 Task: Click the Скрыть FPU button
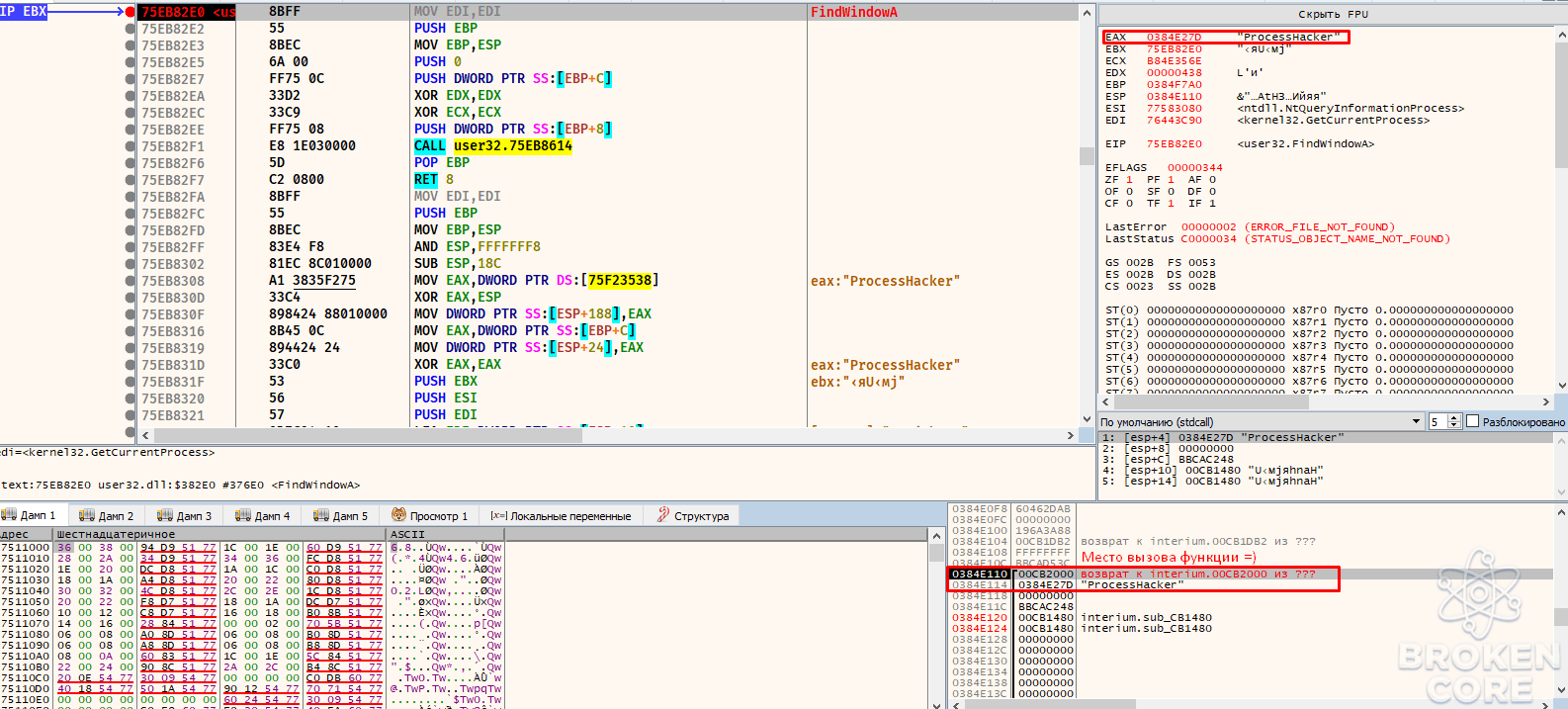(1333, 14)
